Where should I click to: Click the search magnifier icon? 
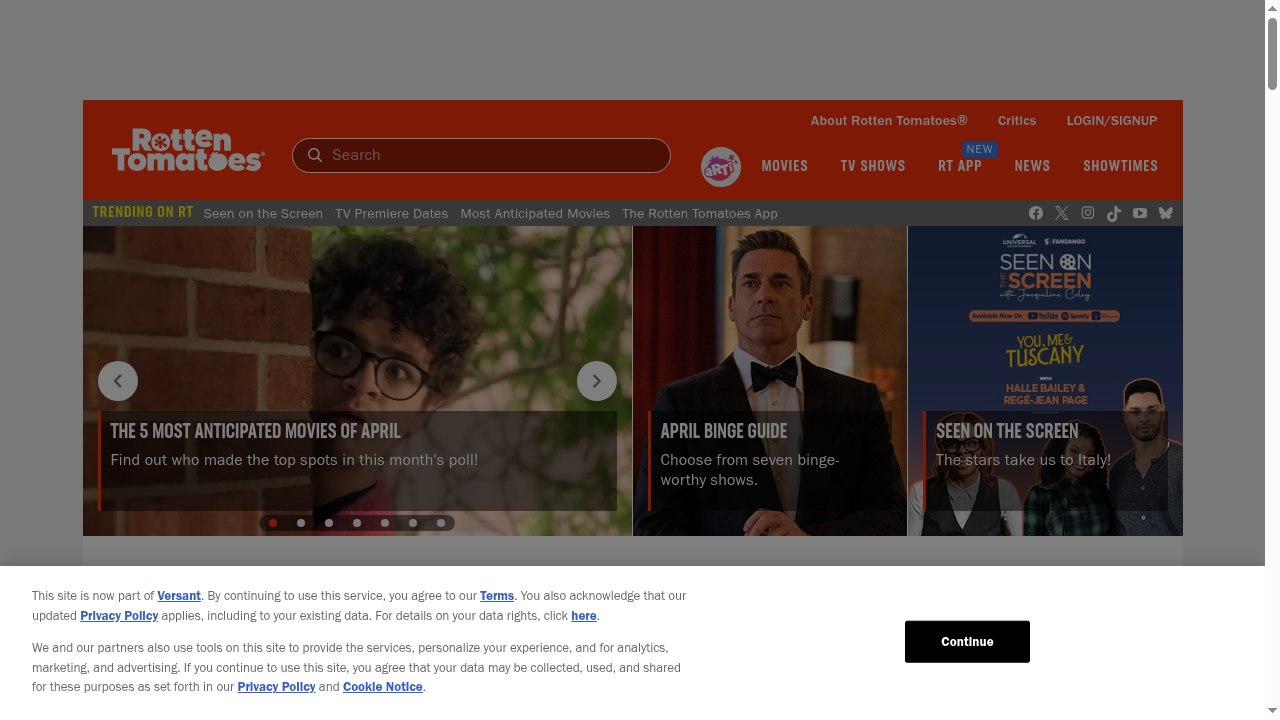(315, 155)
